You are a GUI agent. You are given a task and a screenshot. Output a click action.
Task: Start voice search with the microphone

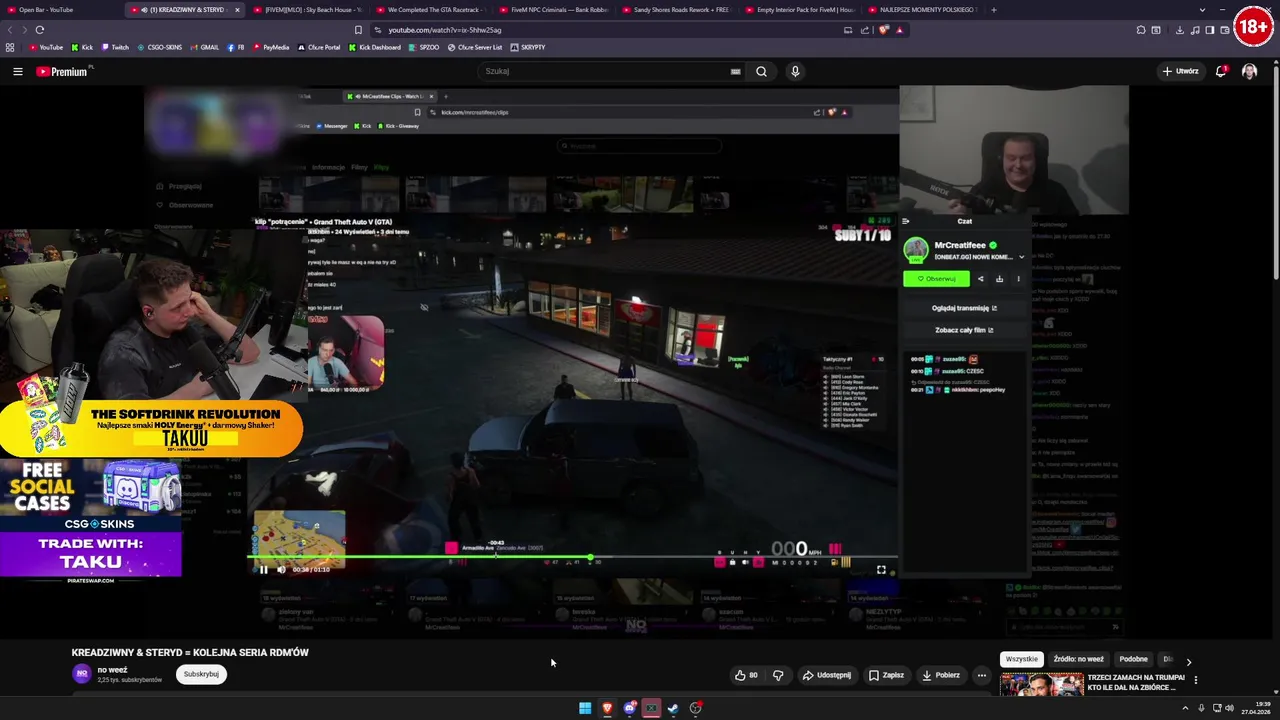(795, 71)
